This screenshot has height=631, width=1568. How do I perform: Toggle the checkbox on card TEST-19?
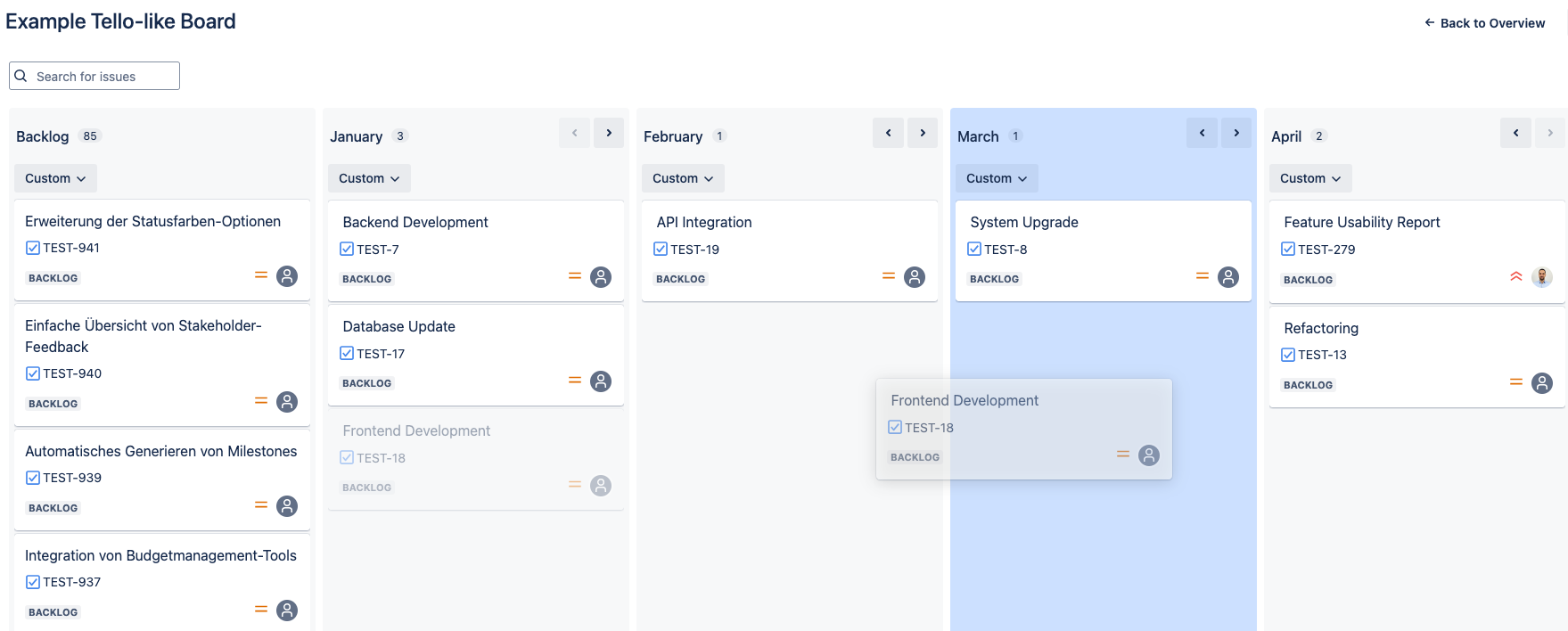pos(661,249)
